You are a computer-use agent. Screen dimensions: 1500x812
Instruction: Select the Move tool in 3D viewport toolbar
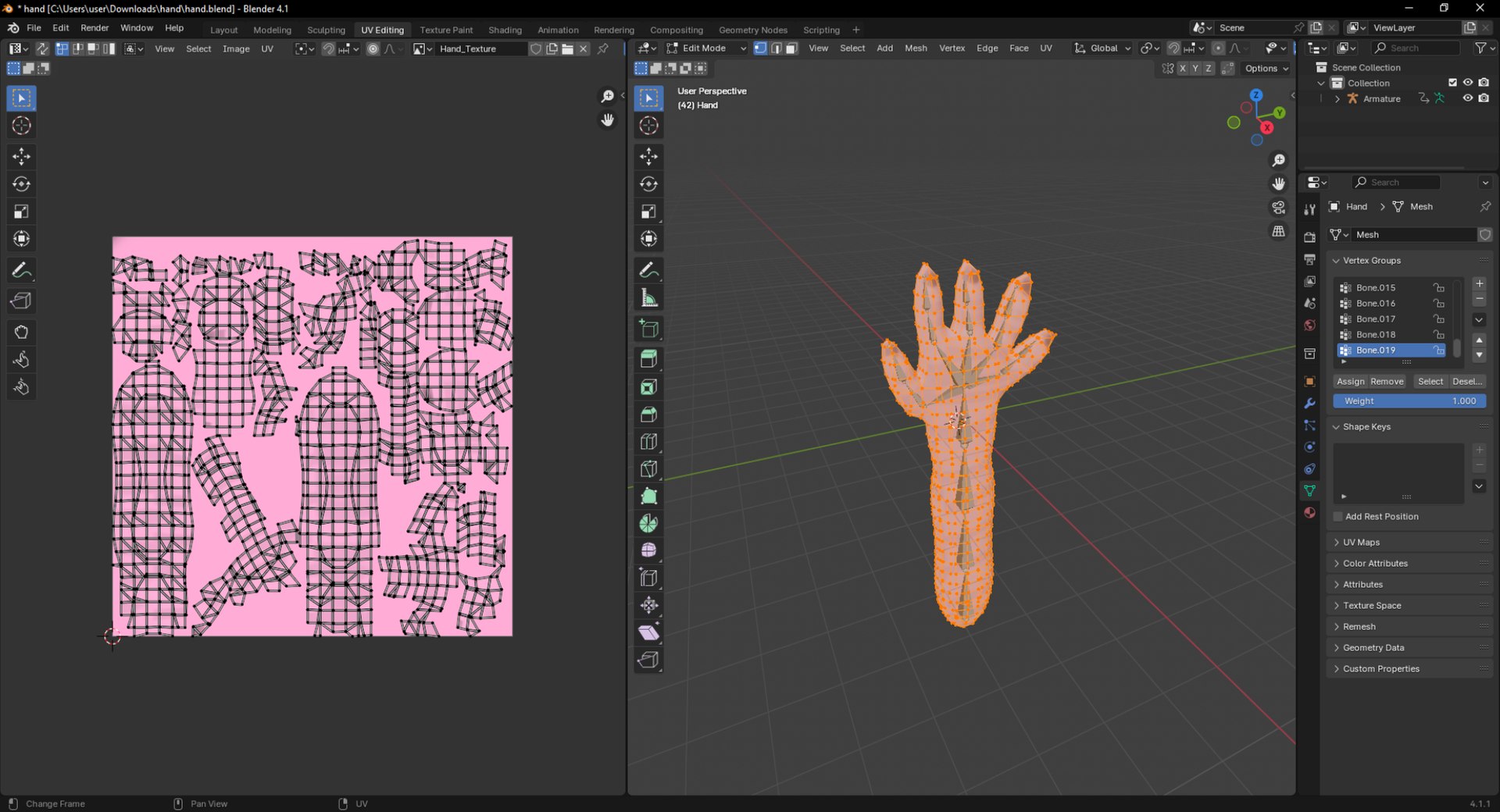tap(648, 156)
